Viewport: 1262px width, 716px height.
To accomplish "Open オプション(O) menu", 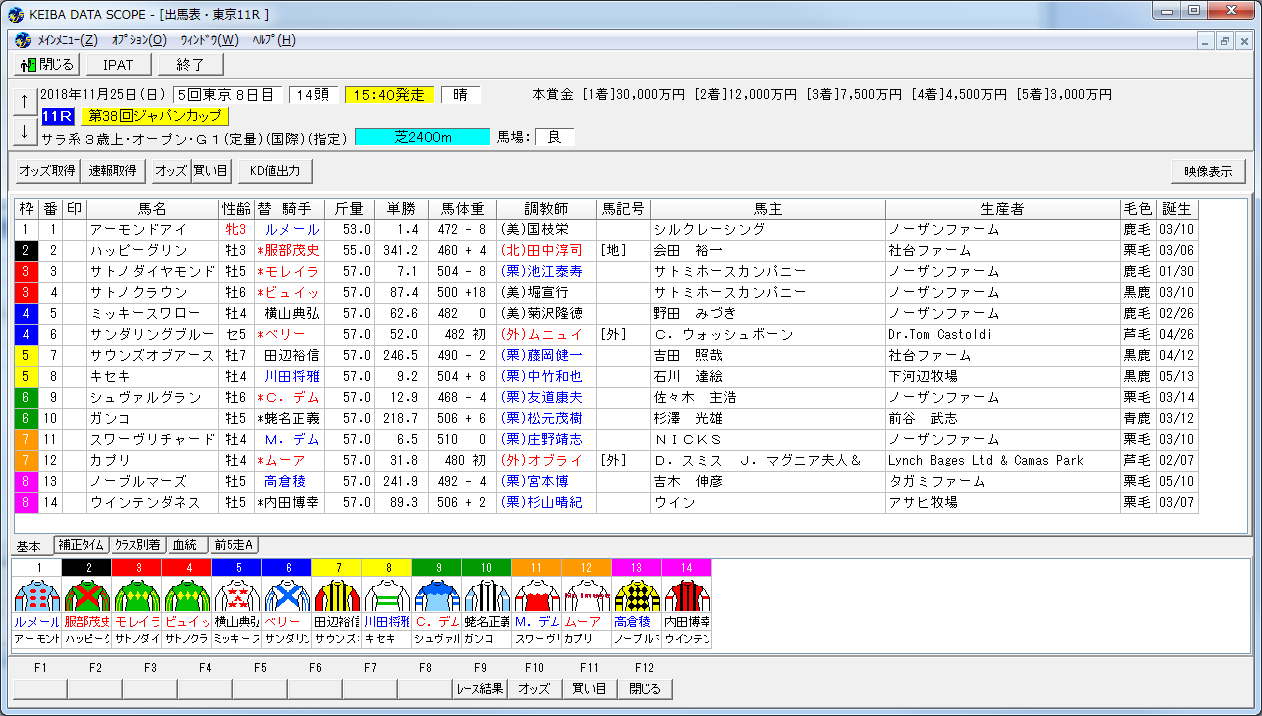I will 139,40.
